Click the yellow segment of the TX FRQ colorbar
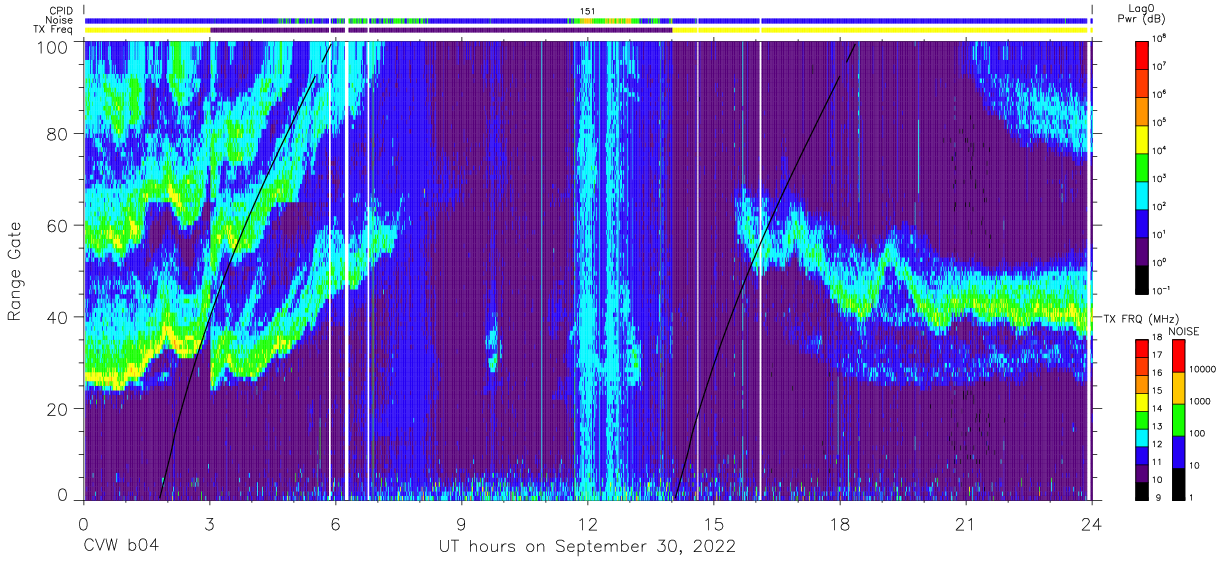This screenshot has width=1228, height=567. (1141, 402)
